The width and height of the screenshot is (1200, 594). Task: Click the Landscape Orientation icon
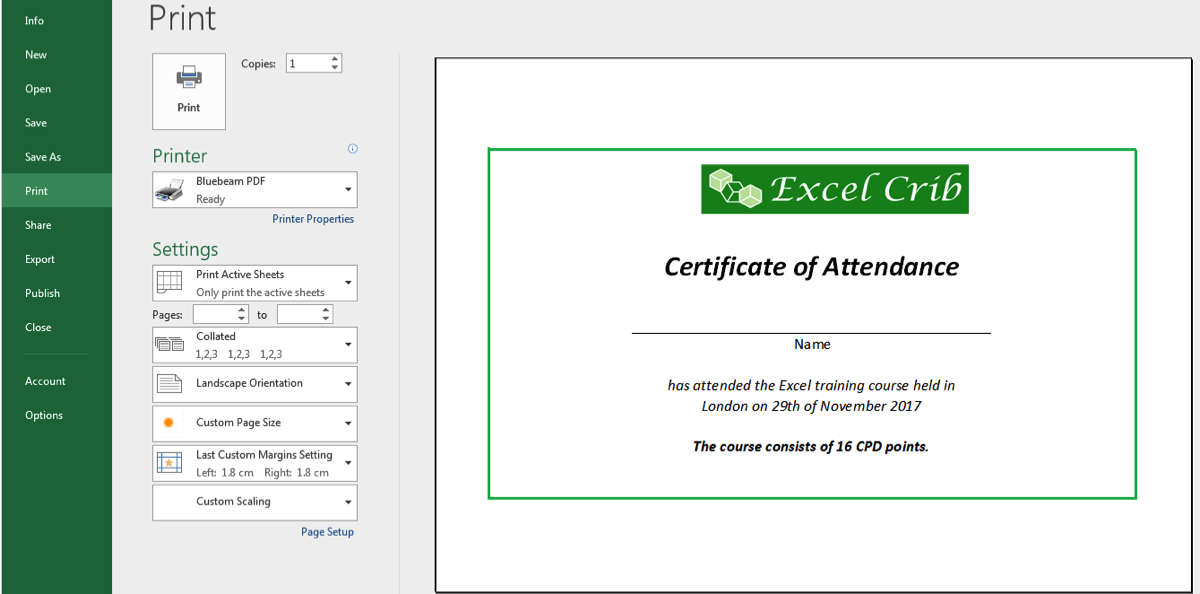click(168, 384)
